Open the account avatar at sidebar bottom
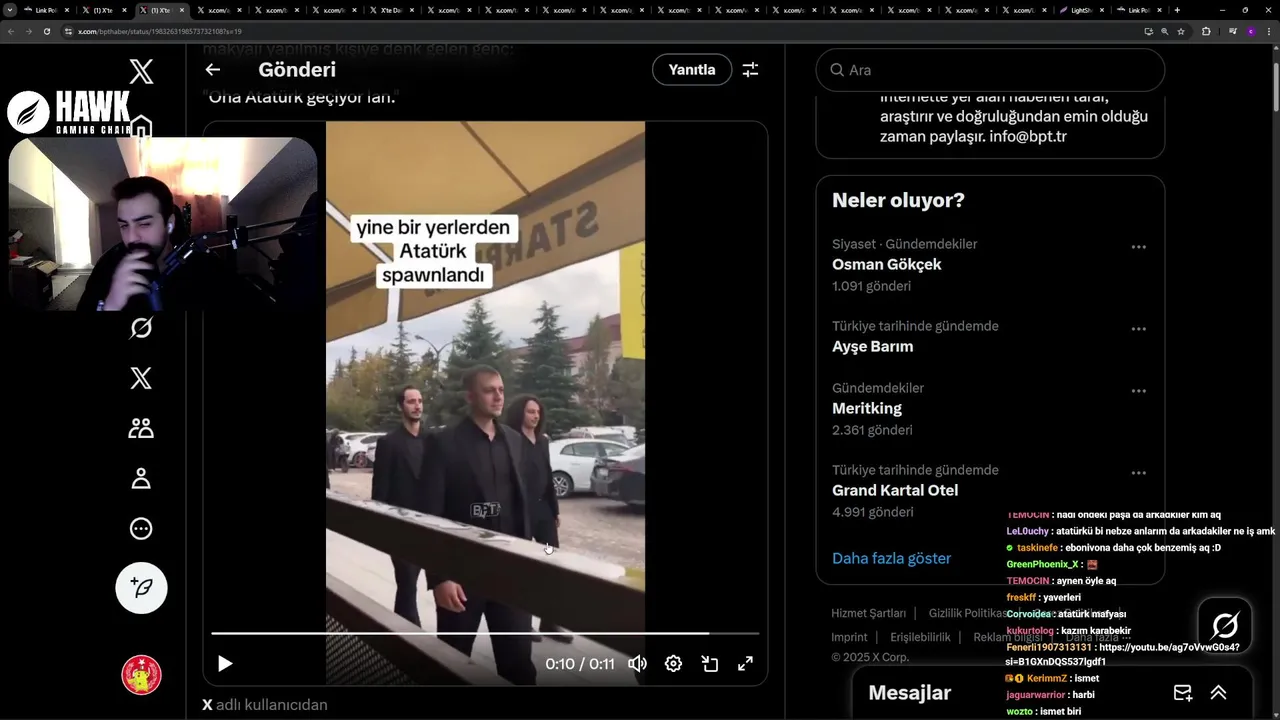 141,675
